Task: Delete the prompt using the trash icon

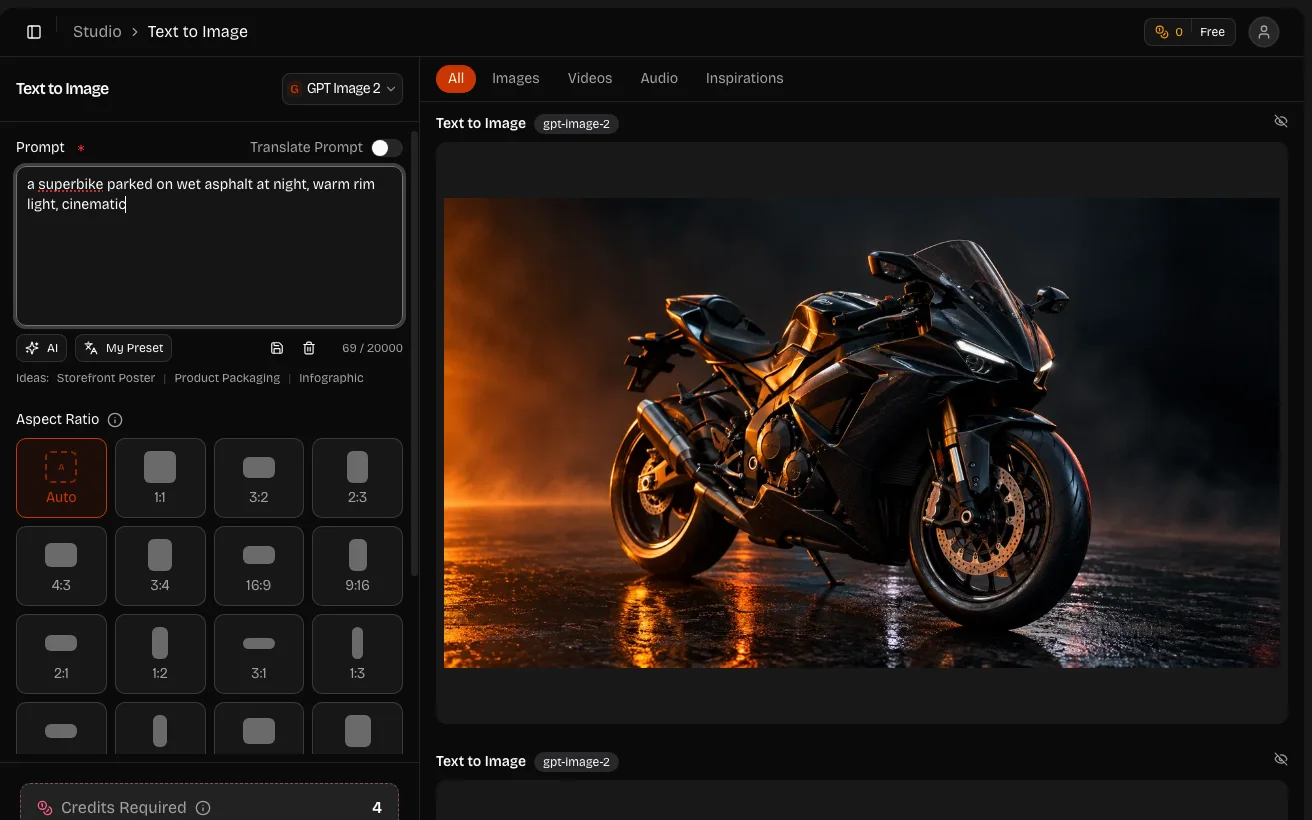Action: 309,348
